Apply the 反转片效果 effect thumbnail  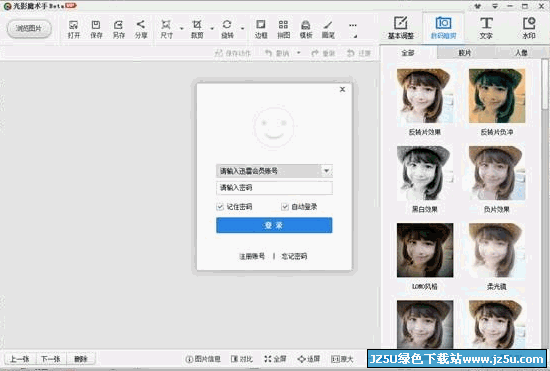coord(425,96)
